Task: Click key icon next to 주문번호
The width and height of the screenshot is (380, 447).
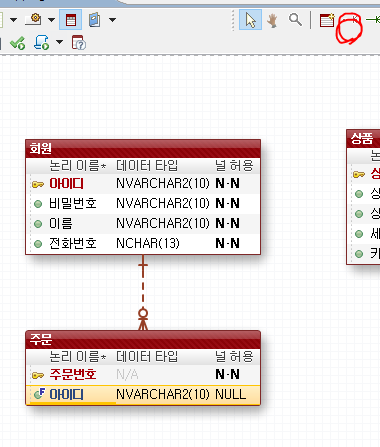Action: pyautogui.click(x=38, y=375)
